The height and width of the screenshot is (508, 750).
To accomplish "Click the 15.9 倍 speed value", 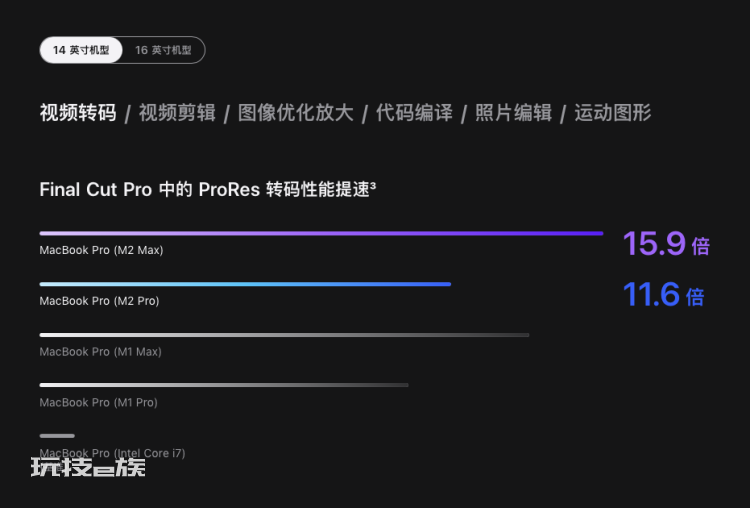I will tap(667, 244).
